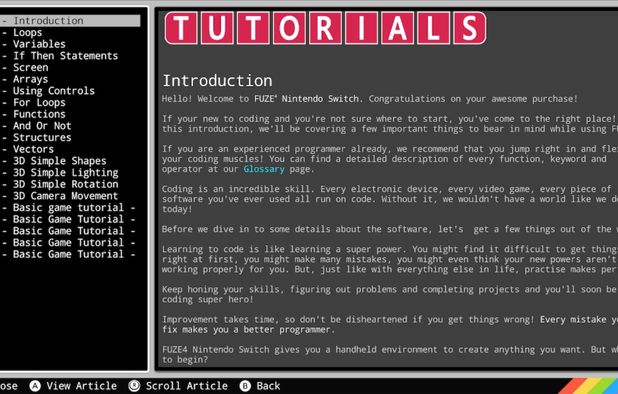The height and width of the screenshot is (394, 618).
Task: Click the Introduction article heading
Action: (x=218, y=81)
